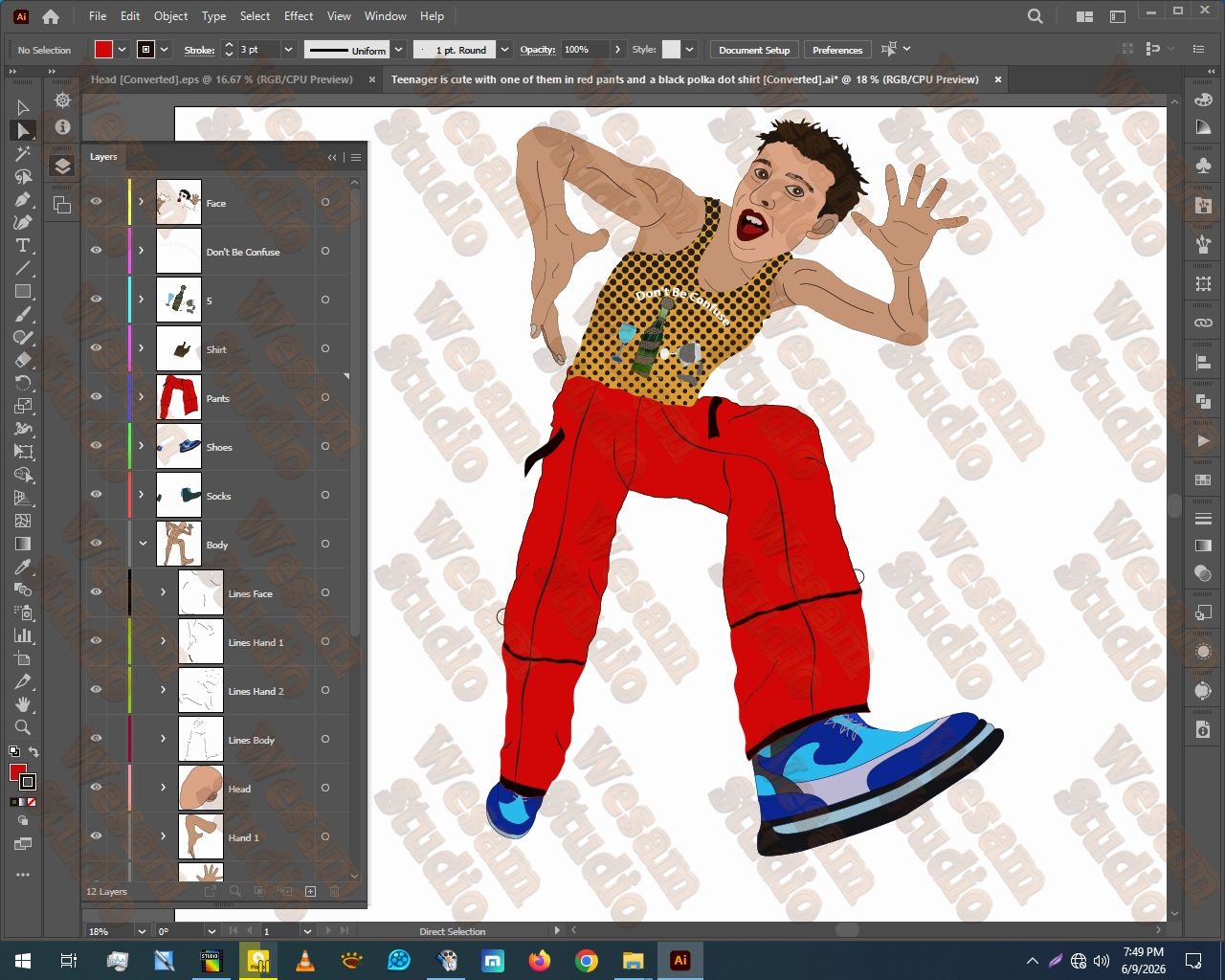This screenshot has height=980, width=1225.
Task: Select the Hand tool
Action: coord(23,704)
